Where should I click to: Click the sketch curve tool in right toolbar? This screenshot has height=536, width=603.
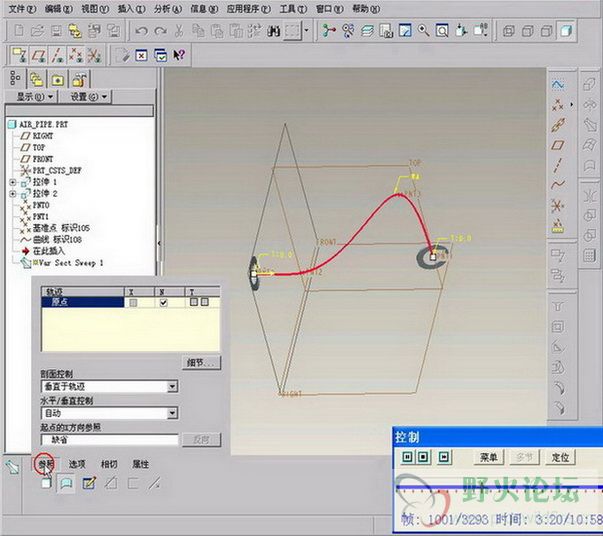(558, 84)
